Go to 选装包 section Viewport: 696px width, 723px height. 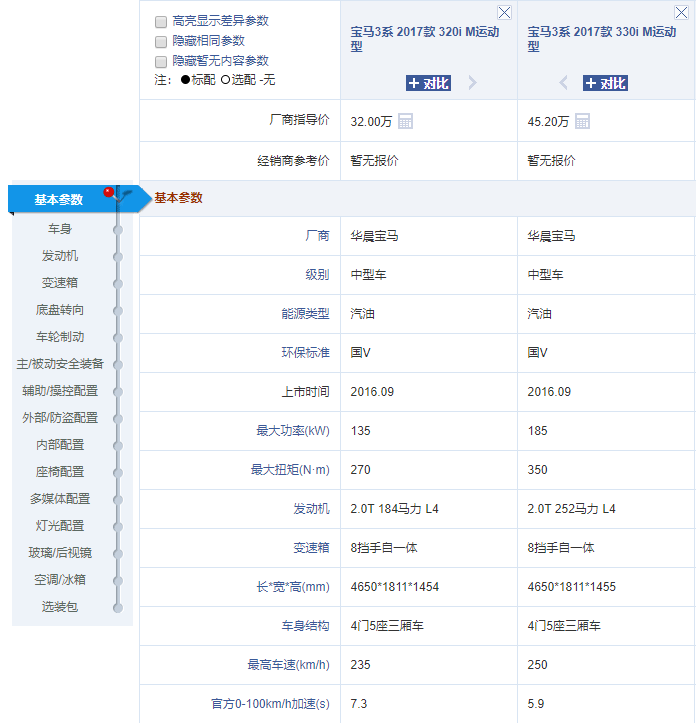tap(59, 607)
